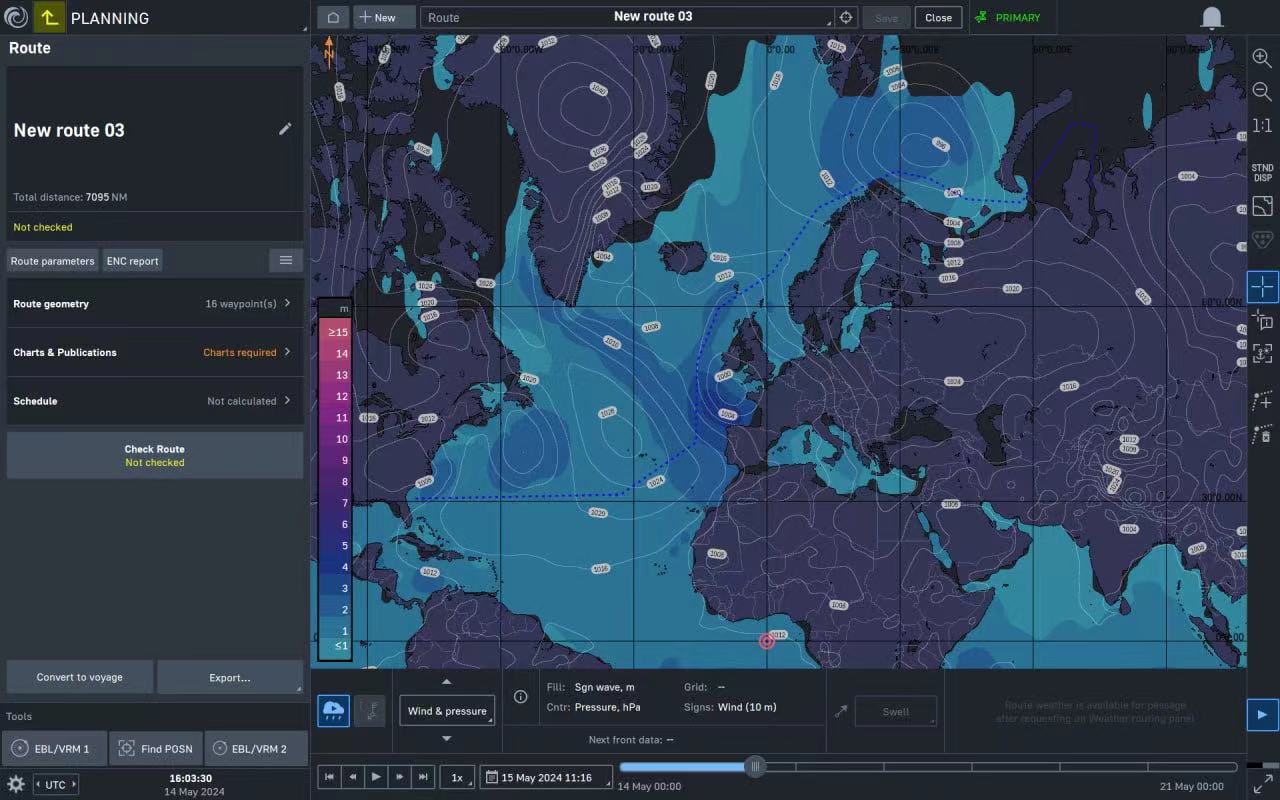
Task: Toggle the weather cloud layer button
Action: tap(333, 711)
